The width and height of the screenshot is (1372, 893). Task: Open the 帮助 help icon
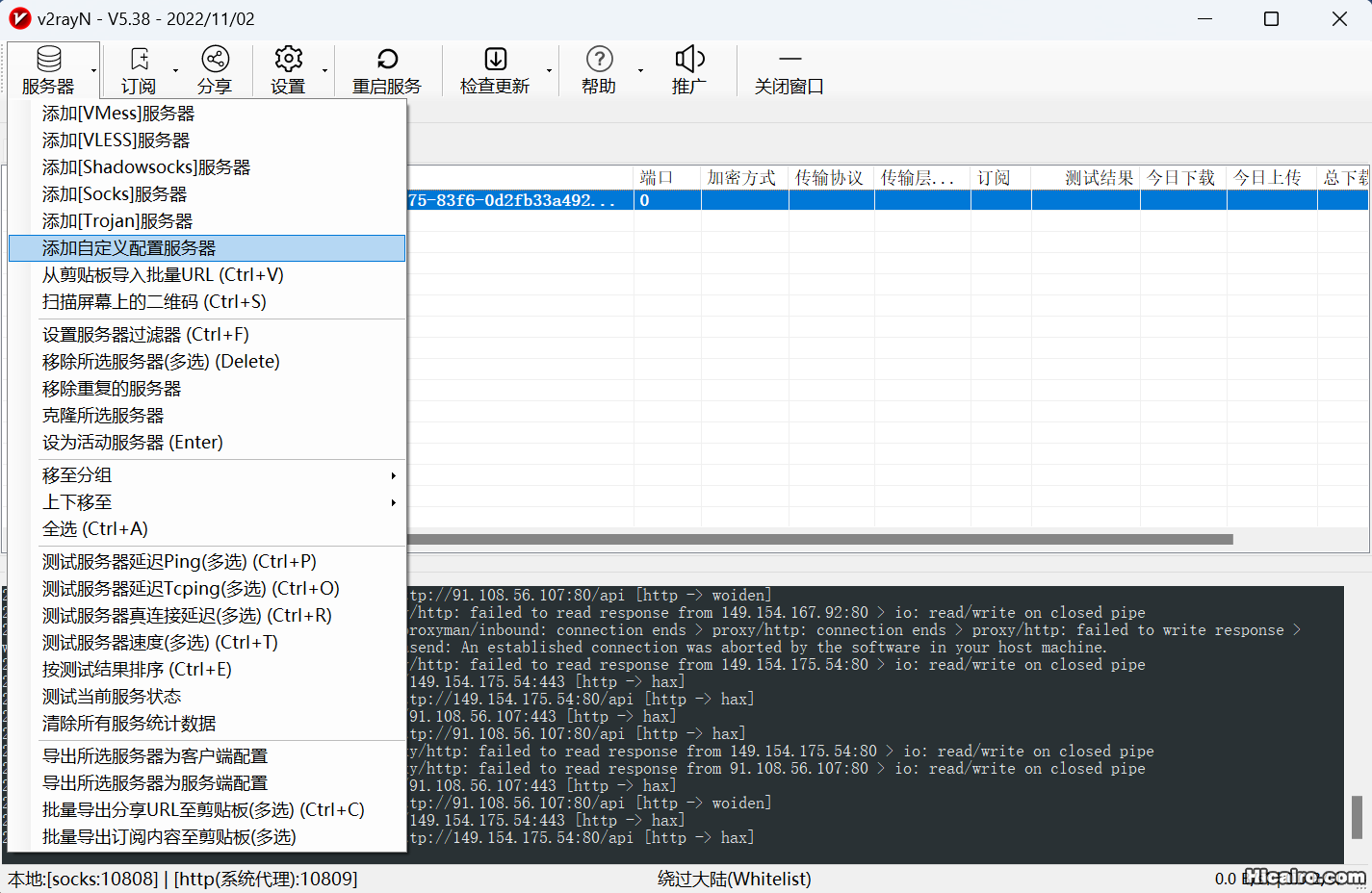point(599,69)
